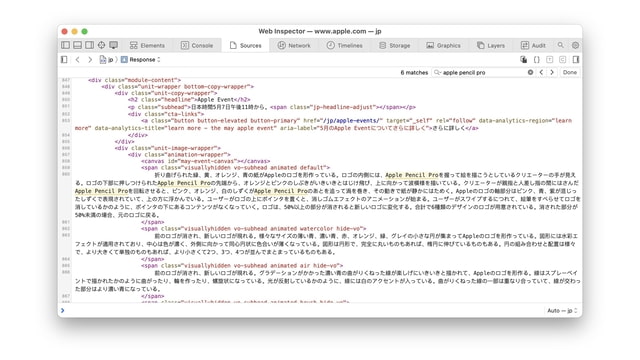Open search options magnifier dropdown

(x=437, y=72)
